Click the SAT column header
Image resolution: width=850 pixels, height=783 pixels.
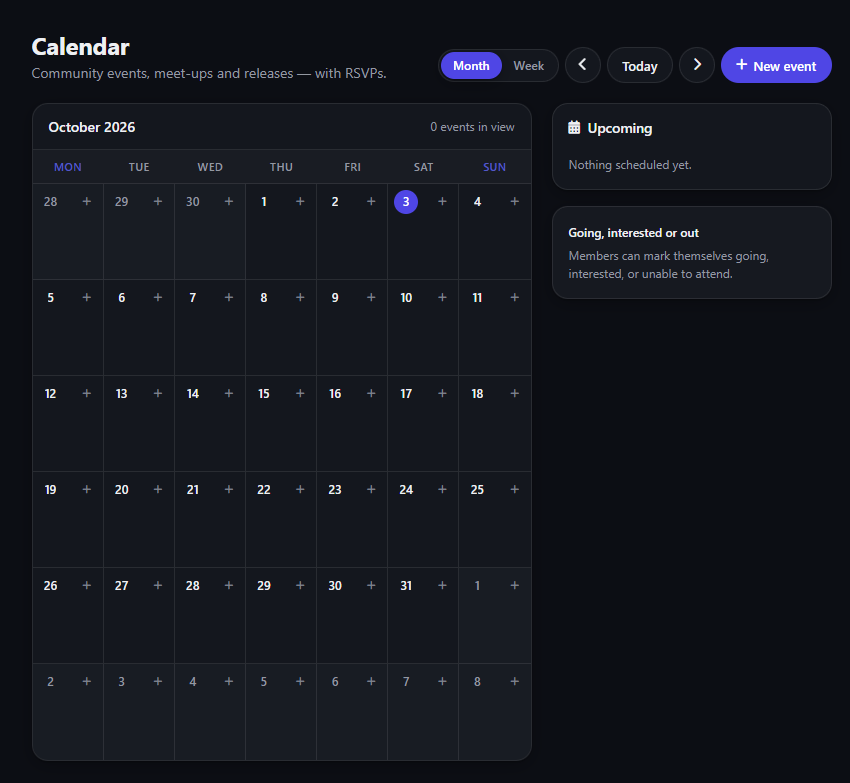[423, 167]
